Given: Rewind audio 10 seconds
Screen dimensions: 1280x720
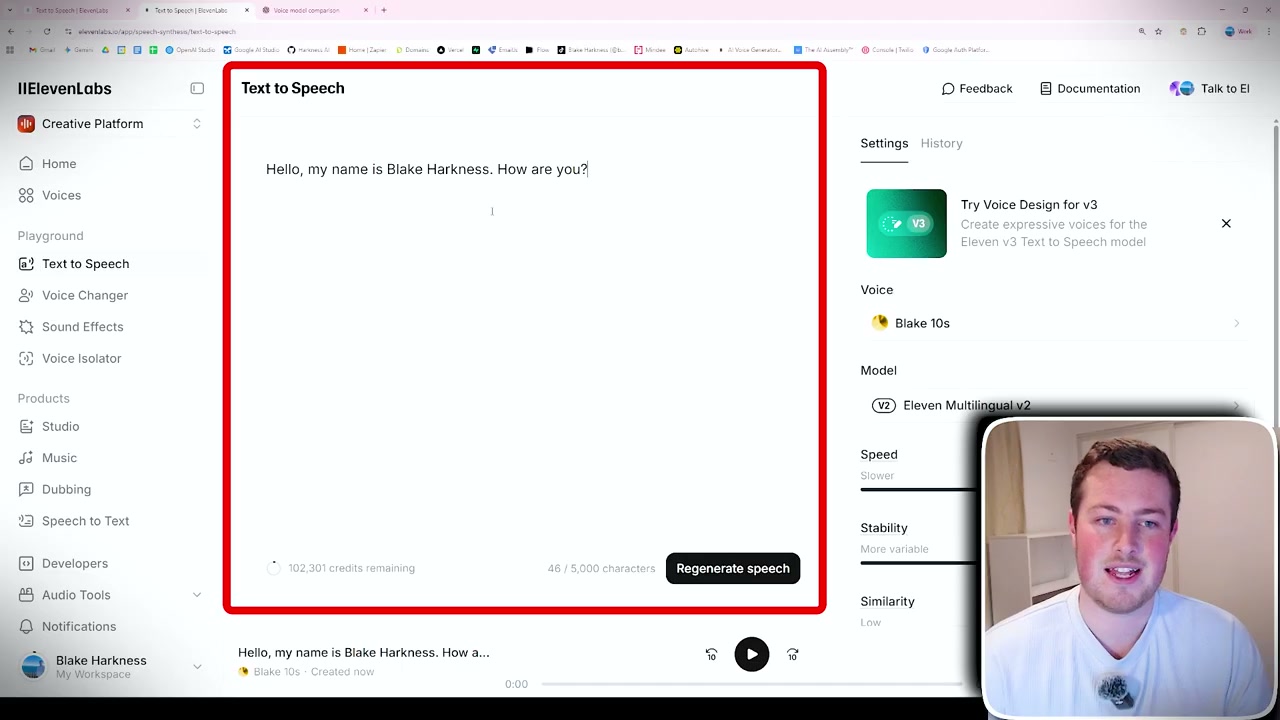Looking at the screenshot, I should coord(711,655).
